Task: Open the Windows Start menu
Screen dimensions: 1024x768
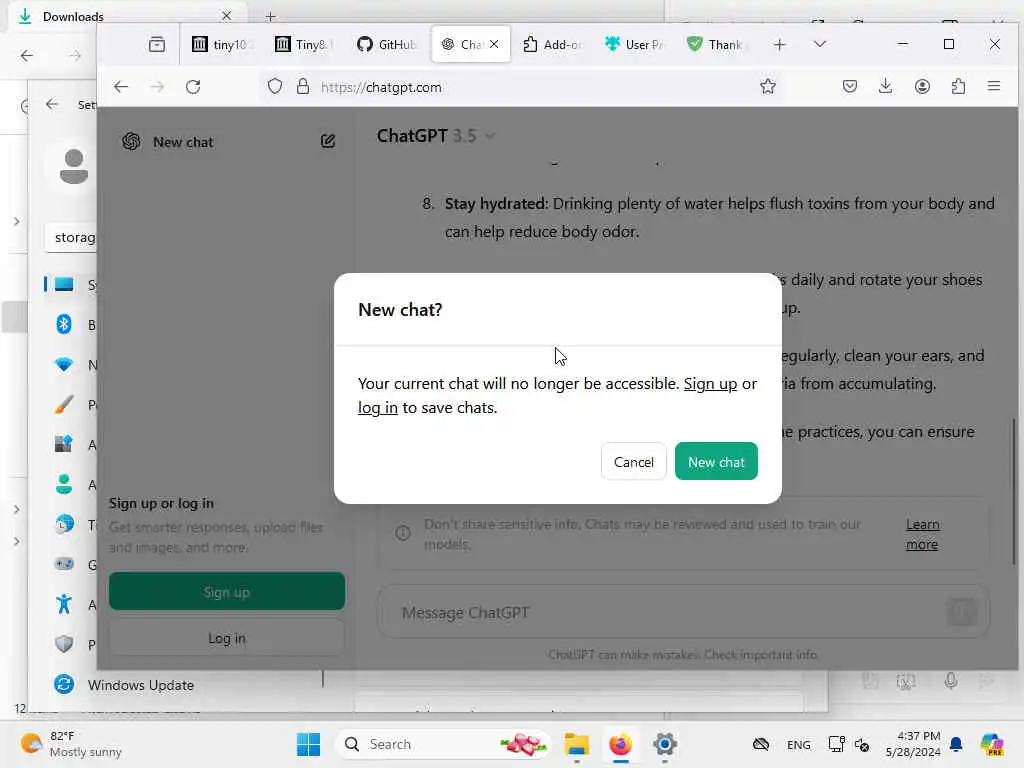Action: pyautogui.click(x=308, y=744)
